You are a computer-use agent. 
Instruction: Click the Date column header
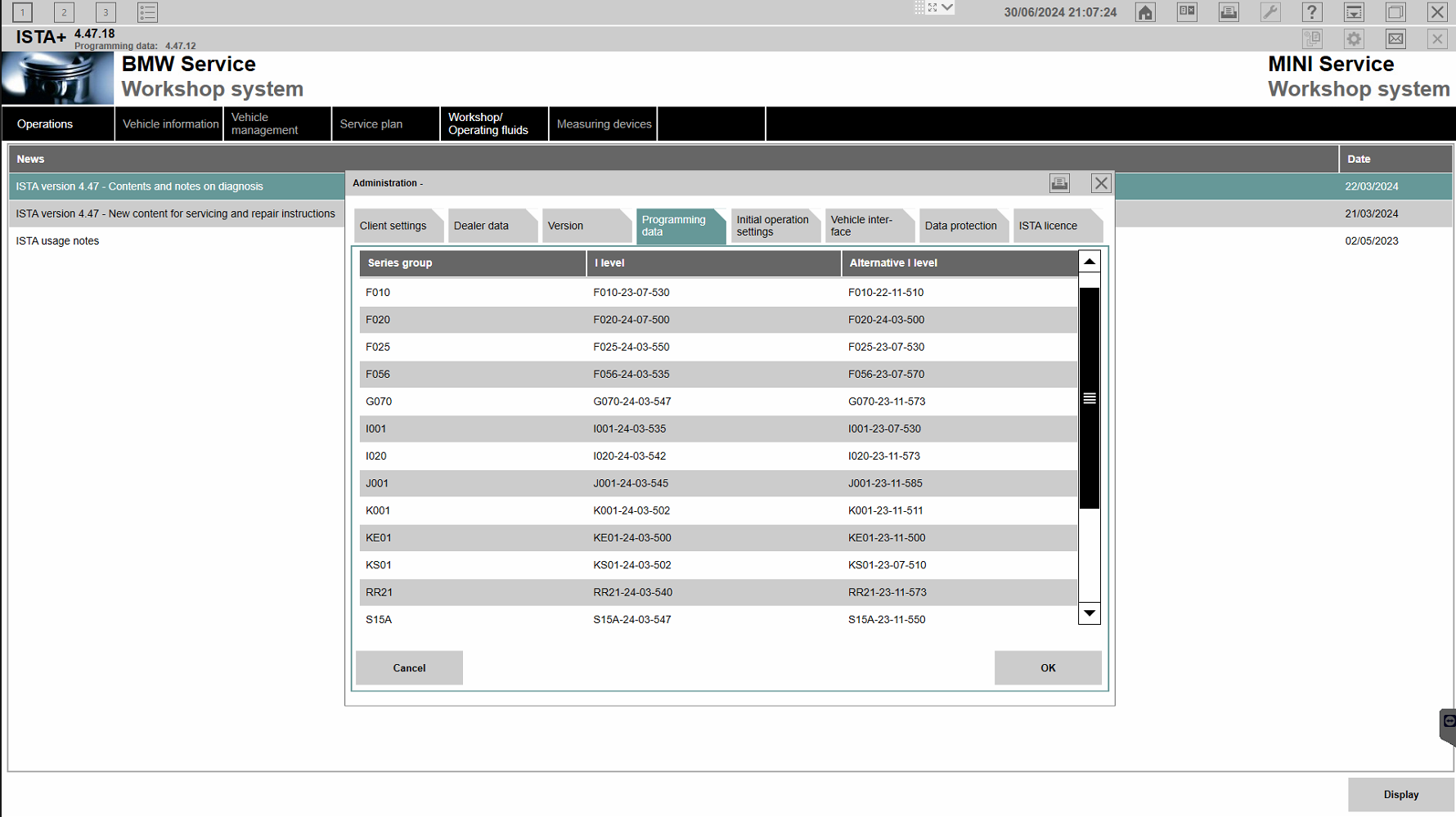coord(1396,159)
